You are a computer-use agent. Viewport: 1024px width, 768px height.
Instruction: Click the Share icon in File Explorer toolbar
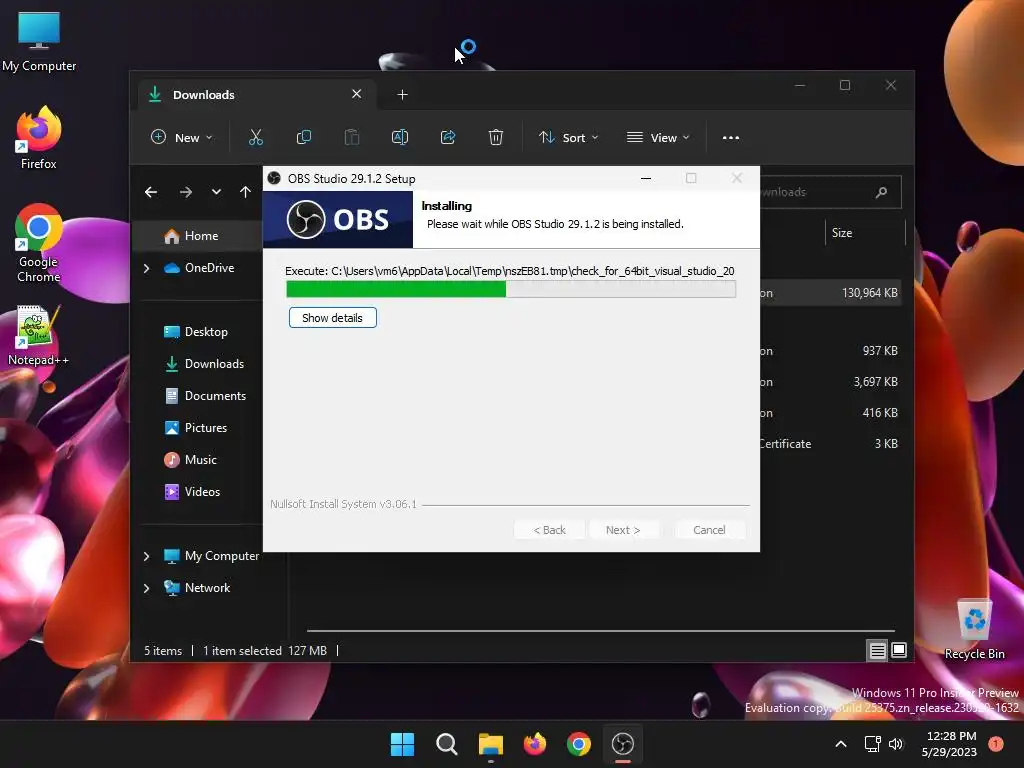[448, 137]
